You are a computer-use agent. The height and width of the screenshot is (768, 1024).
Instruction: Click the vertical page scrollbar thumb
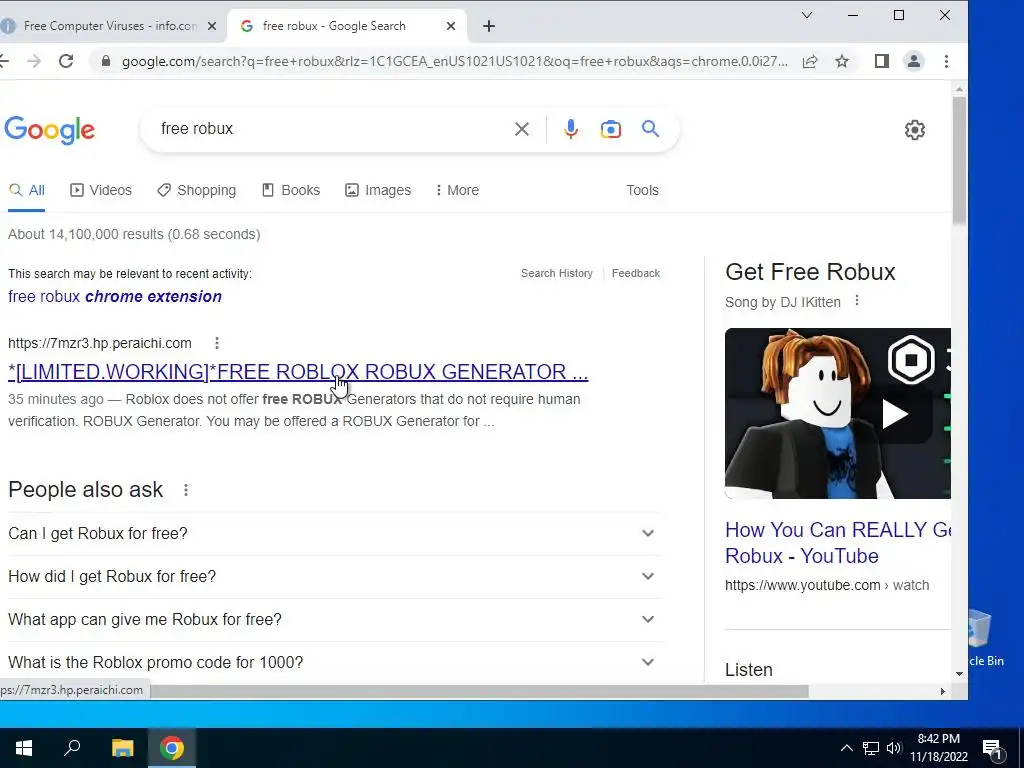pyautogui.click(x=959, y=160)
